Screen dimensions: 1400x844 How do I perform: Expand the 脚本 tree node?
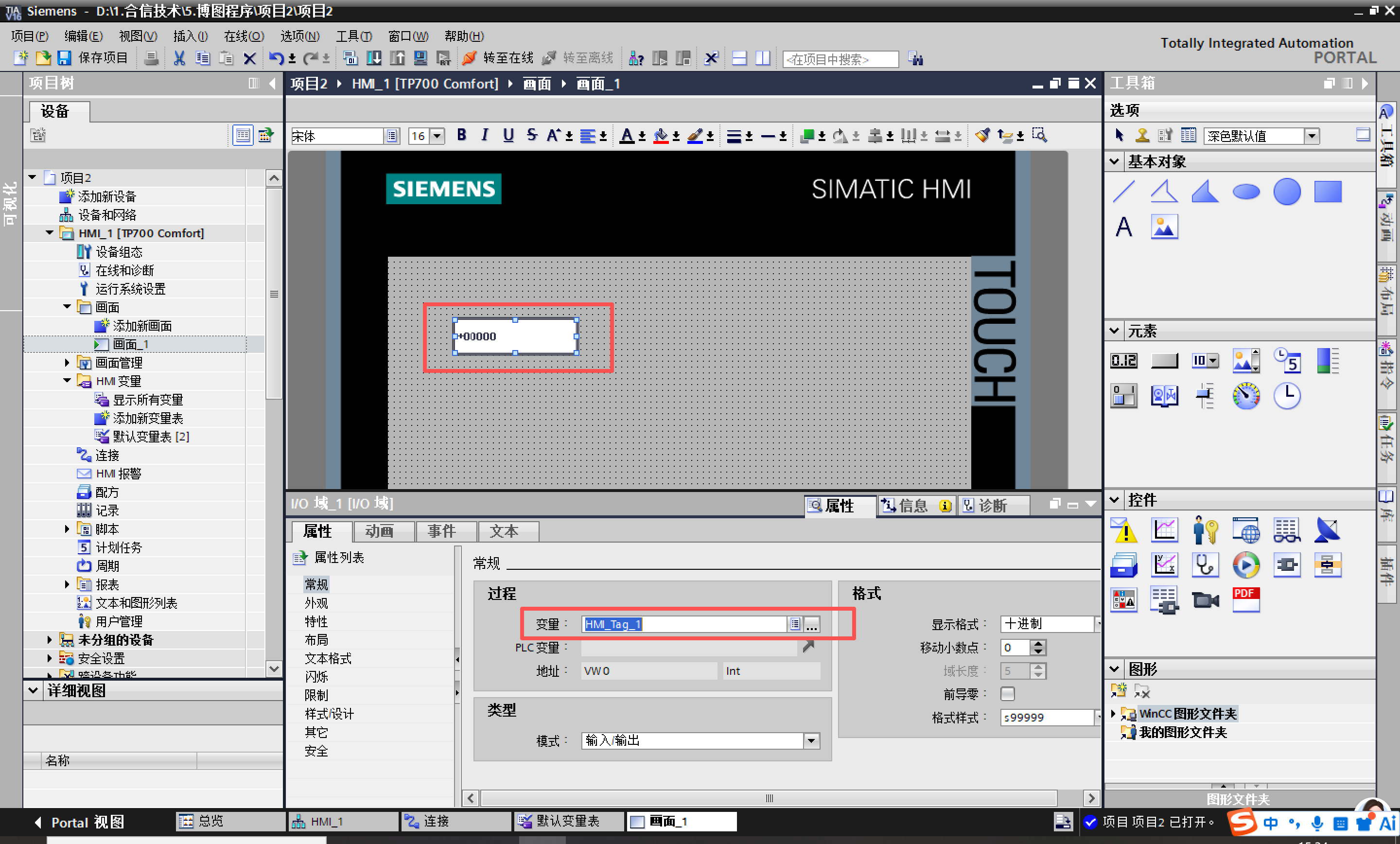(x=67, y=528)
